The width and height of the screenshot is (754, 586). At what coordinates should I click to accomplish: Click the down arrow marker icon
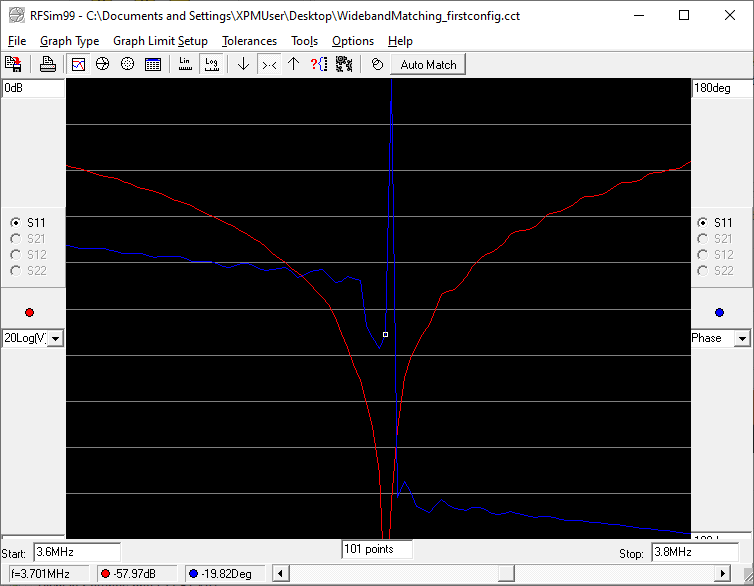pyautogui.click(x=243, y=64)
